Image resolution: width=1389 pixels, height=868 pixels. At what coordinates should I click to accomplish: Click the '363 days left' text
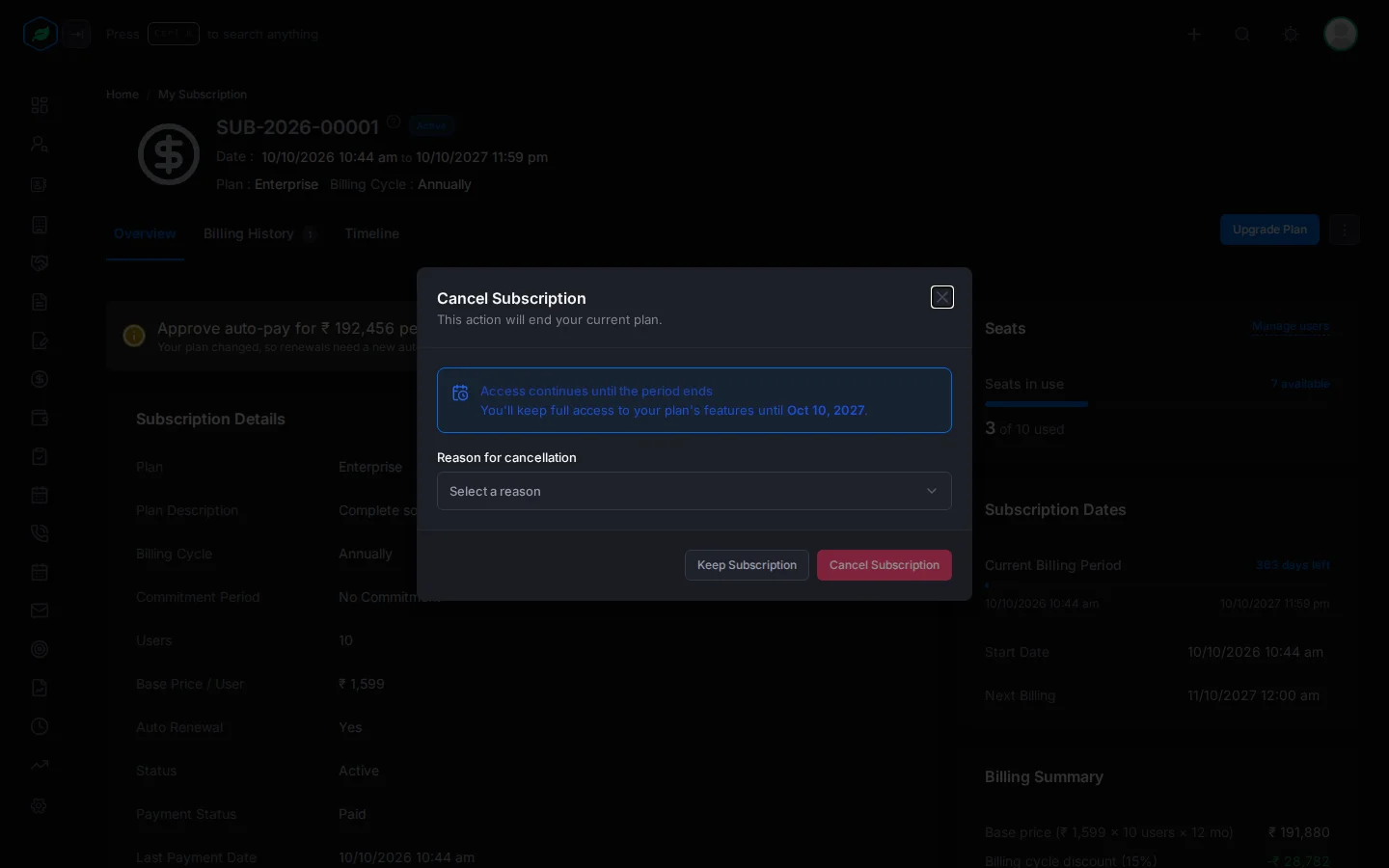1293,565
